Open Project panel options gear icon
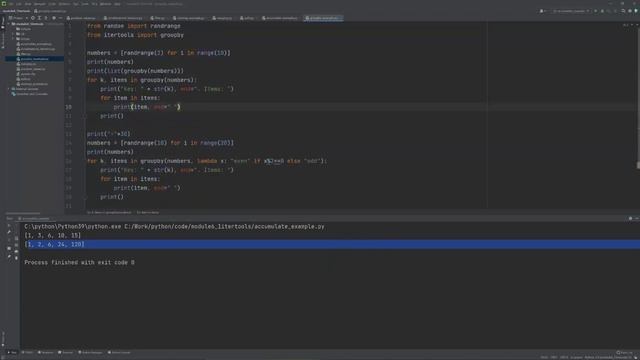This screenshot has width=640, height=360. [54, 18]
